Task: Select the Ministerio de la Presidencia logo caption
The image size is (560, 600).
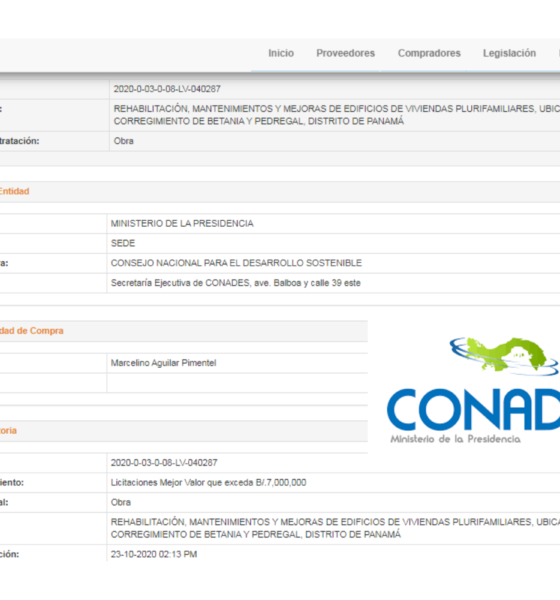Action: tap(455, 439)
